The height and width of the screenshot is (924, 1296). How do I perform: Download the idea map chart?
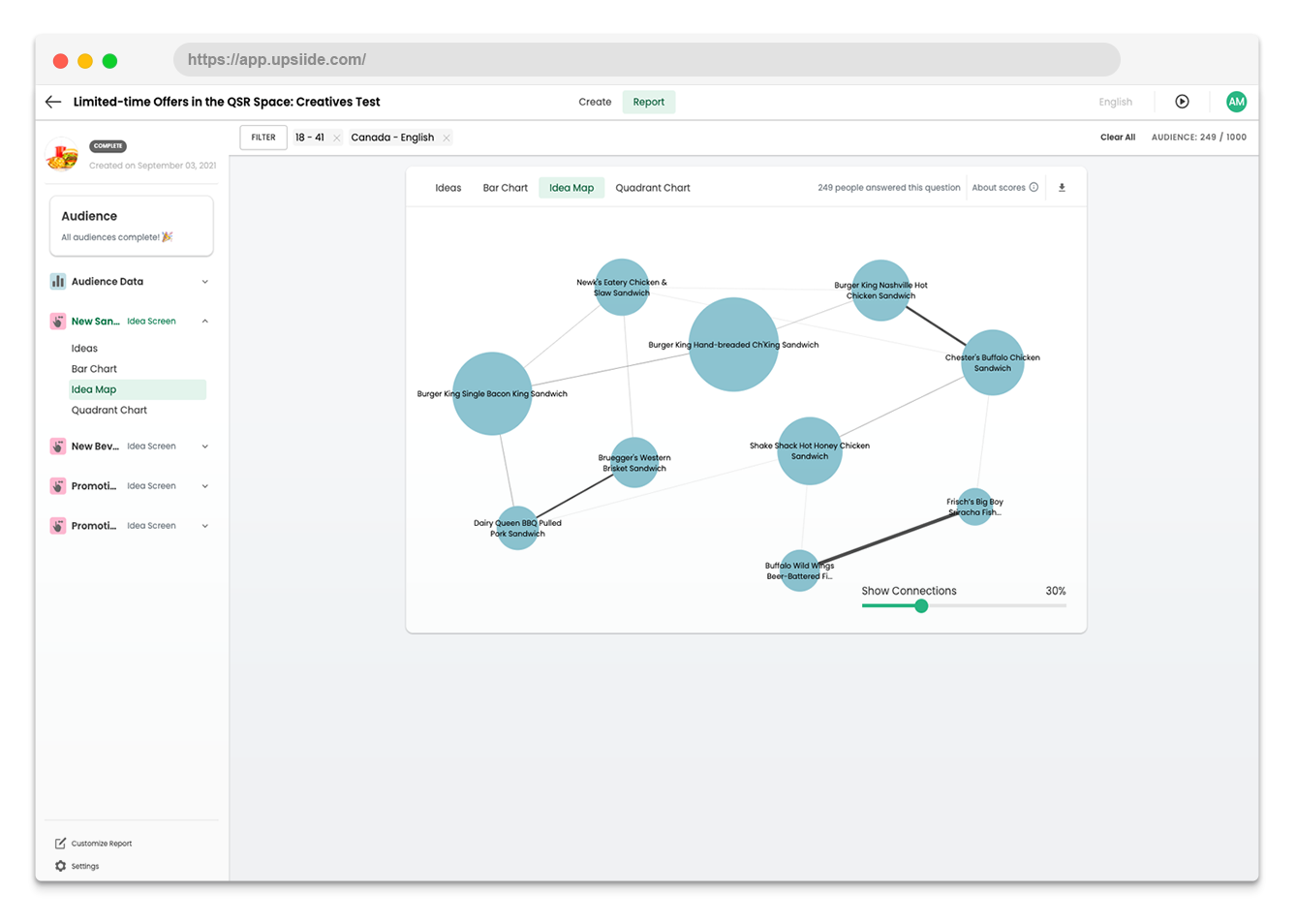click(1062, 188)
